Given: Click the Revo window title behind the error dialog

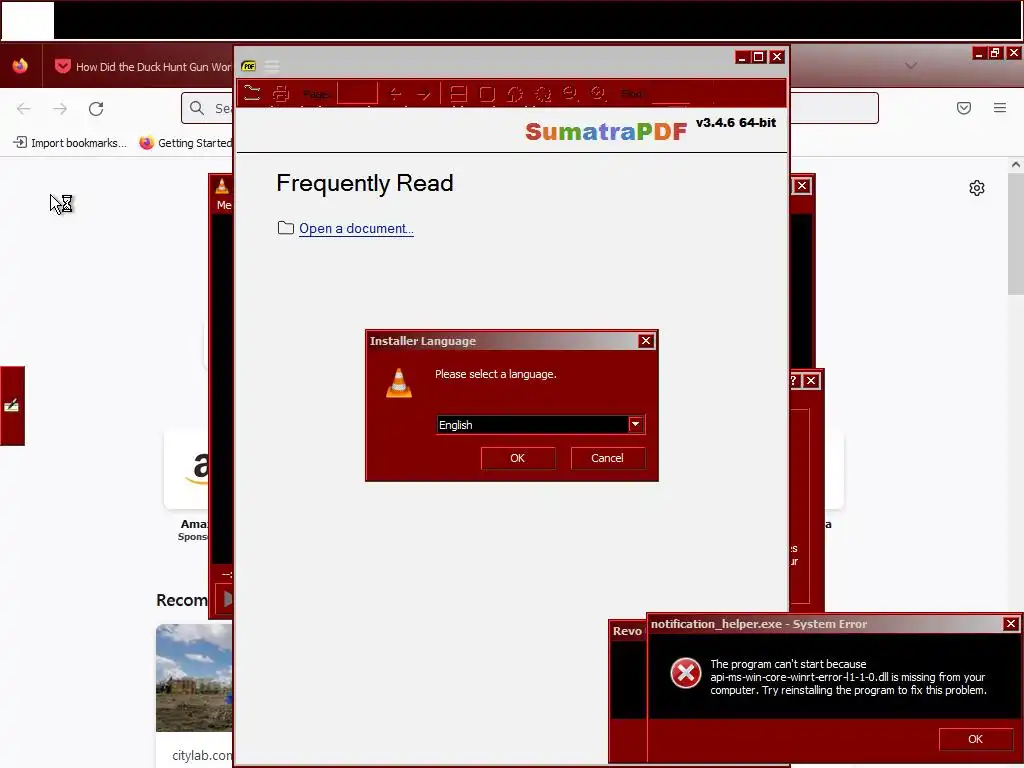Looking at the screenshot, I should pyautogui.click(x=627, y=631).
